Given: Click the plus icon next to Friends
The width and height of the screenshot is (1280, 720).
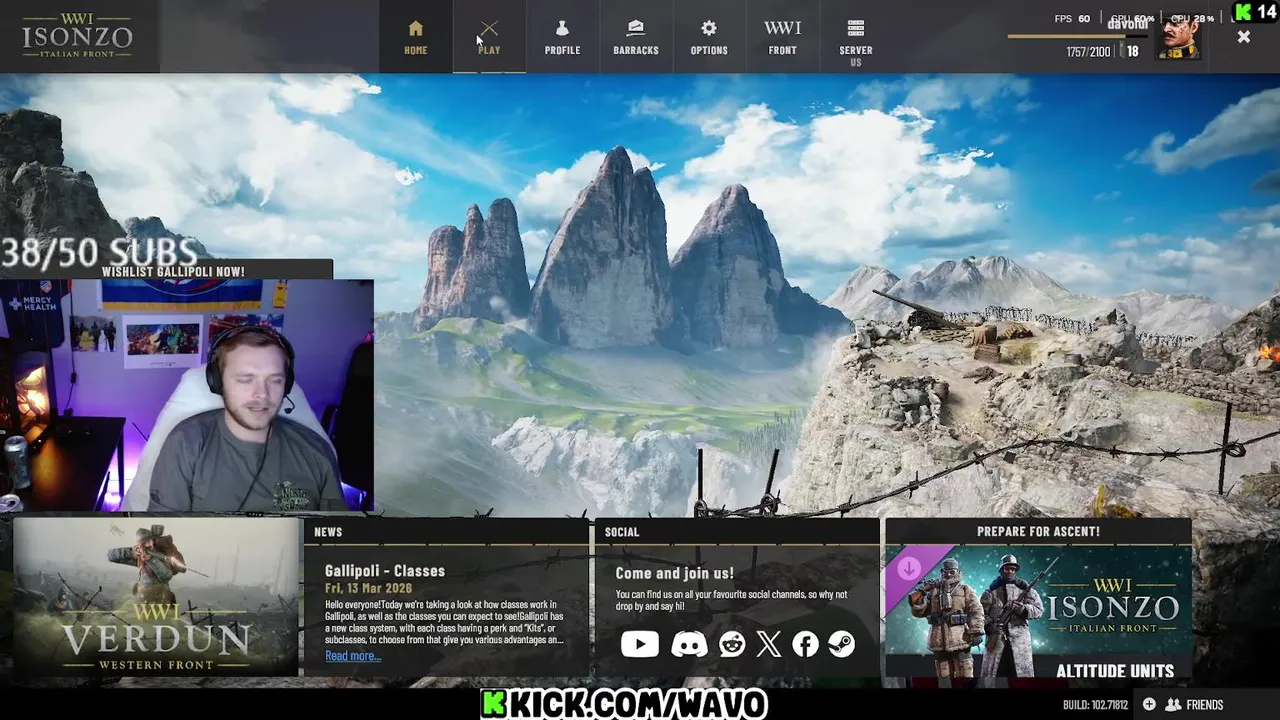Looking at the screenshot, I should click(1149, 705).
